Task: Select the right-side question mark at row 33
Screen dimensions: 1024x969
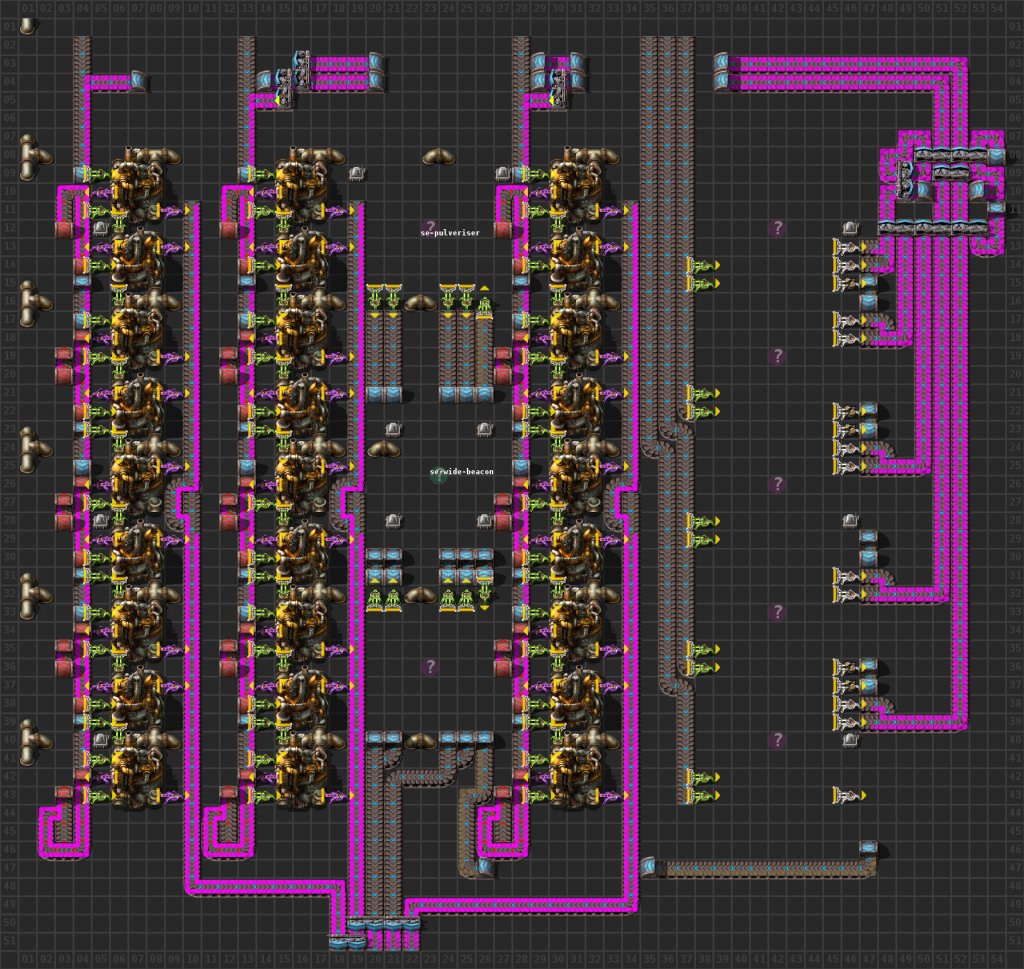Action: pos(777,612)
